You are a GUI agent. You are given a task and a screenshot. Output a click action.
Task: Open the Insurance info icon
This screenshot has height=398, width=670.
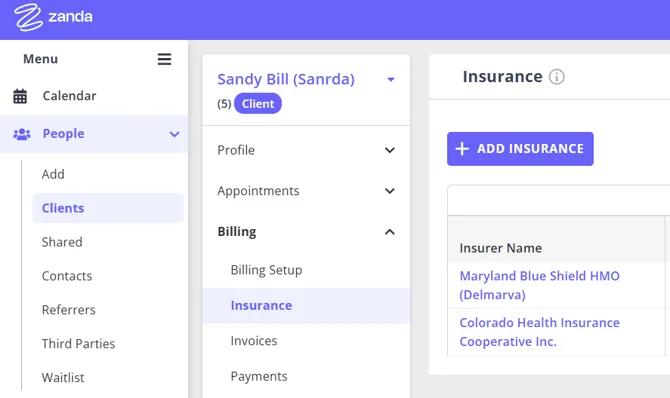(556, 77)
